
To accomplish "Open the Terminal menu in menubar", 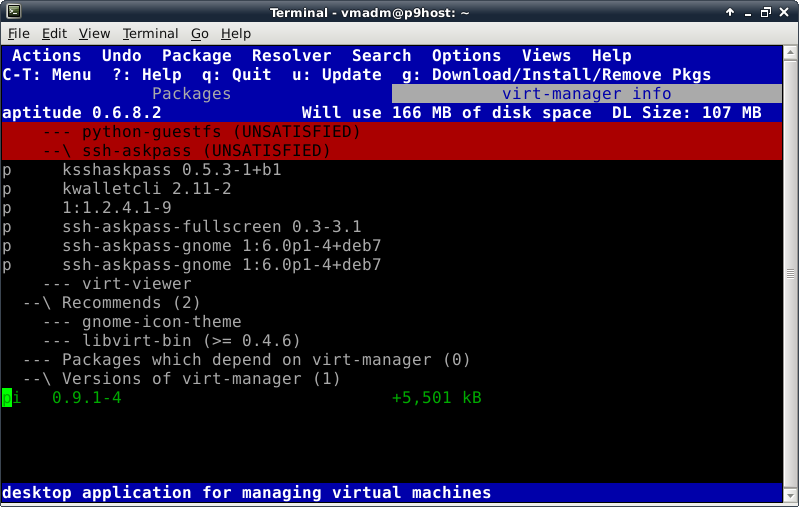I will click(x=150, y=33).
